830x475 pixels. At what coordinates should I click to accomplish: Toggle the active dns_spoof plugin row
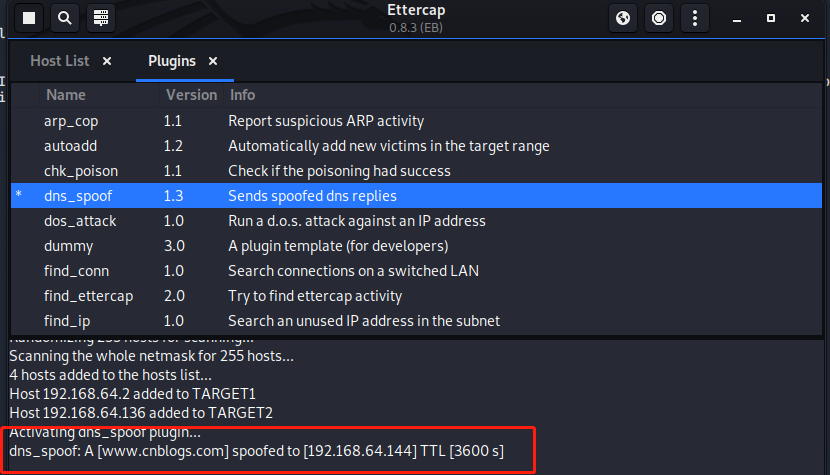pos(70,196)
